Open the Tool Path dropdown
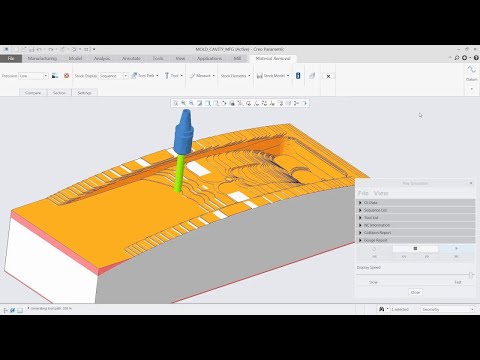 145,76
